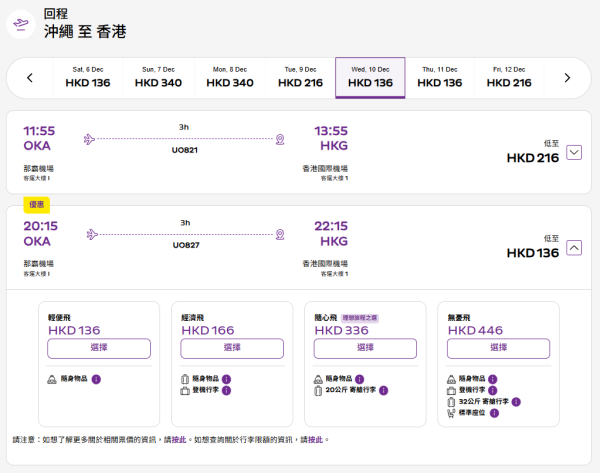Go to previous dates with left arrow
The image size is (600, 473).
[30, 78]
